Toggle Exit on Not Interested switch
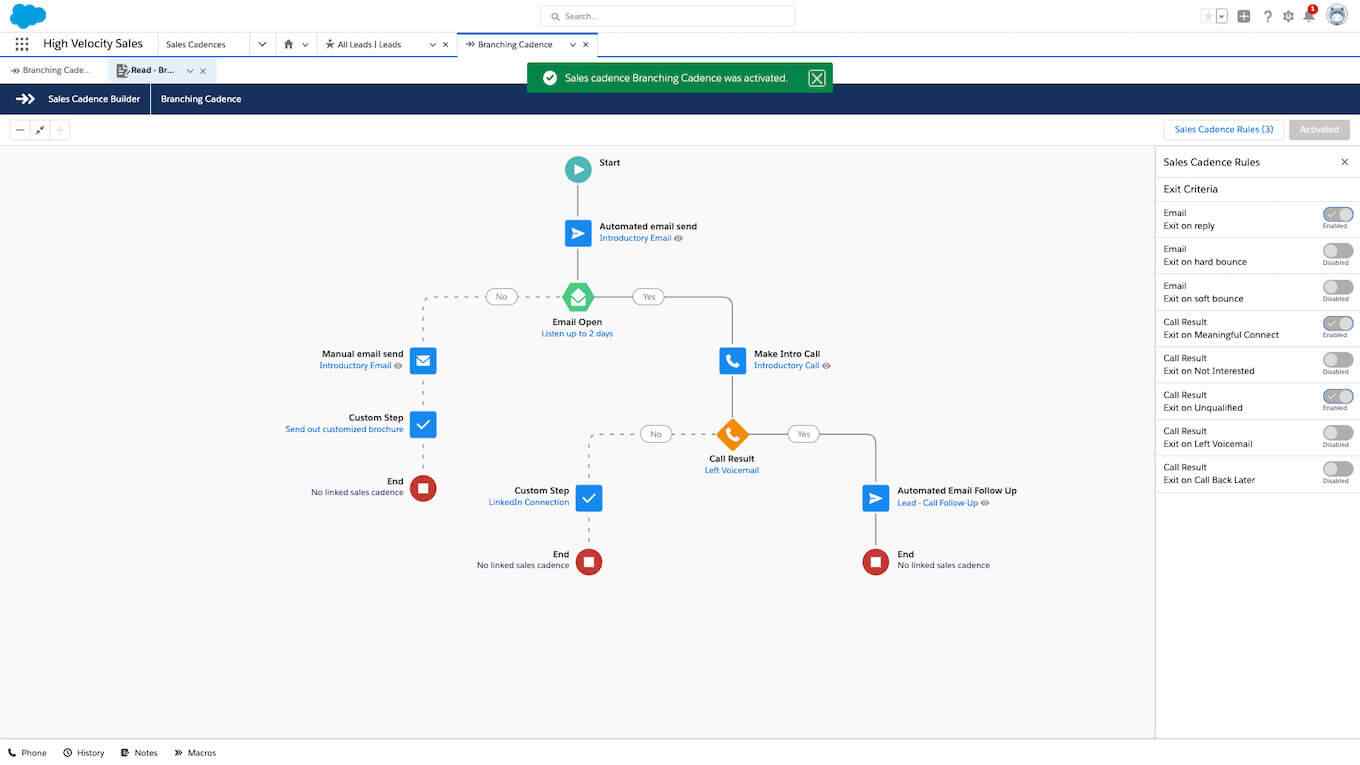 click(1338, 360)
